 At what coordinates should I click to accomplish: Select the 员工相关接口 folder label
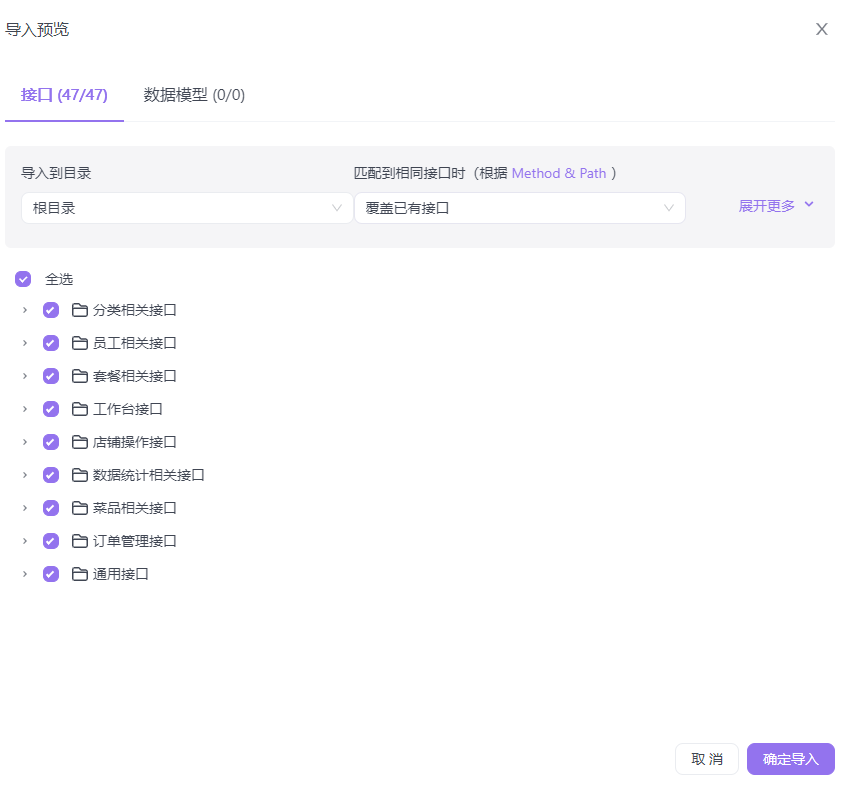coord(134,343)
